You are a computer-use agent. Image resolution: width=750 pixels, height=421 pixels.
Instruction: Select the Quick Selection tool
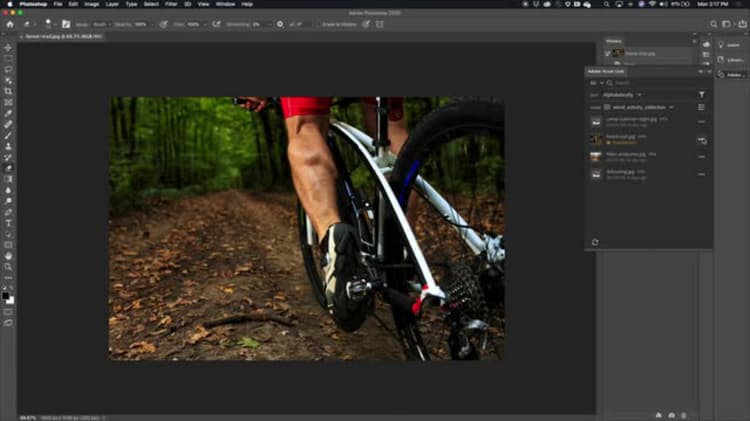tap(8, 80)
